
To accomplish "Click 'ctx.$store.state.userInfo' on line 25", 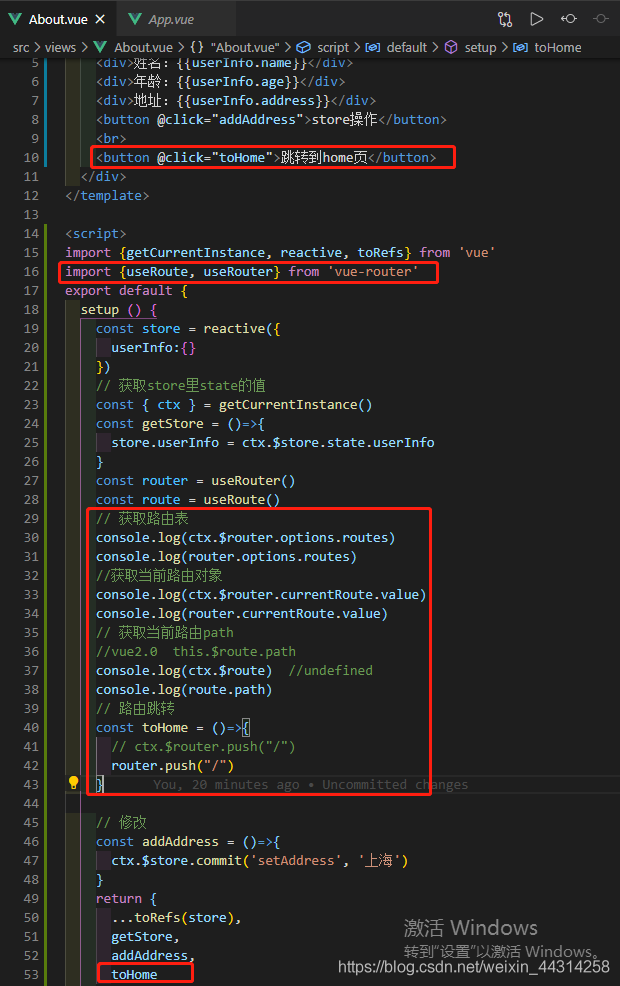I will click(338, 443).
